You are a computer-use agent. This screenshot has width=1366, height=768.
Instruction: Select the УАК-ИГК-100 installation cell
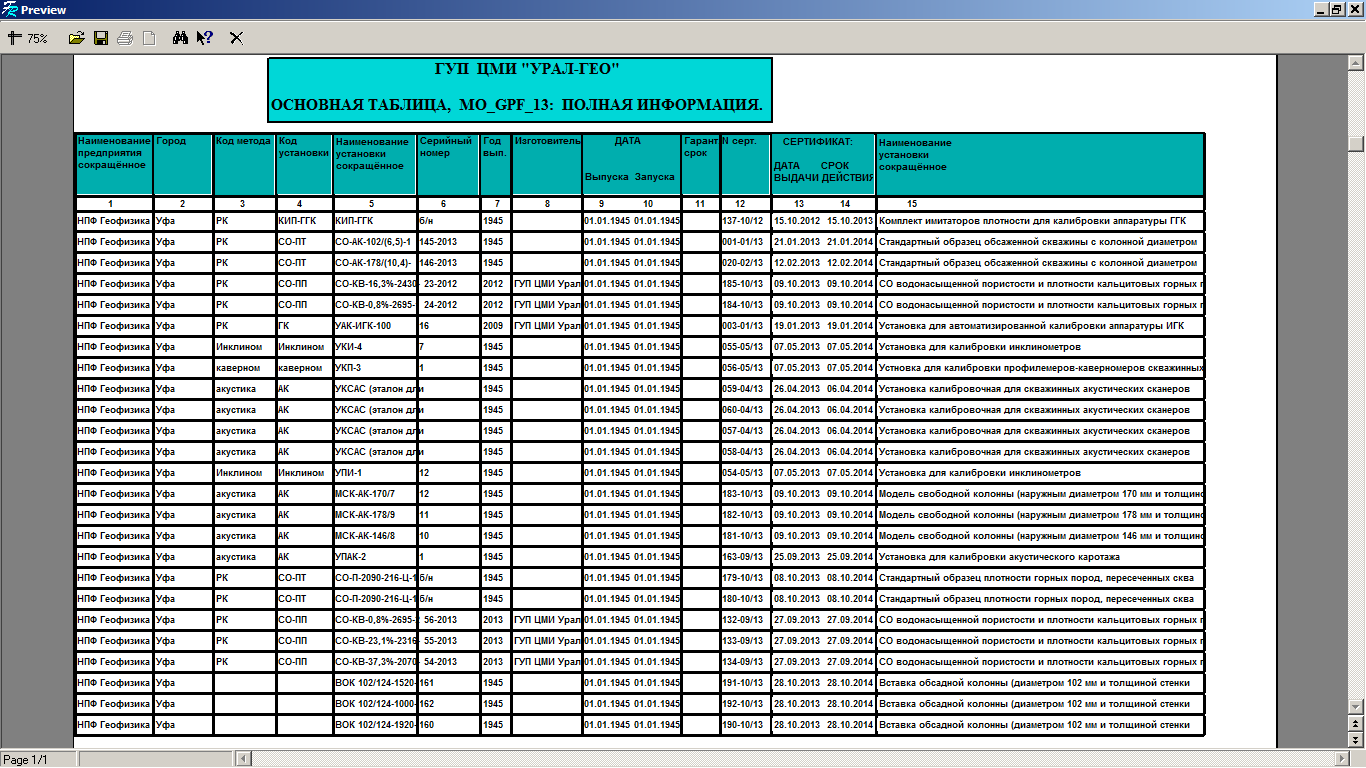click(375, 326)
